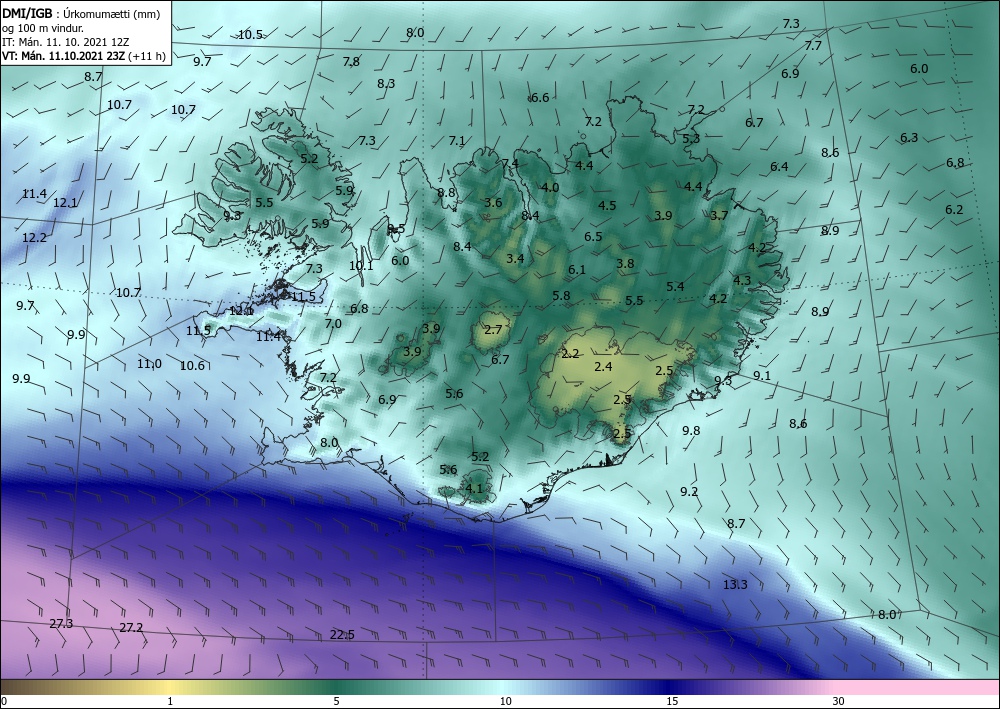Click the 7.4 value on the north coast

(510, 164)
